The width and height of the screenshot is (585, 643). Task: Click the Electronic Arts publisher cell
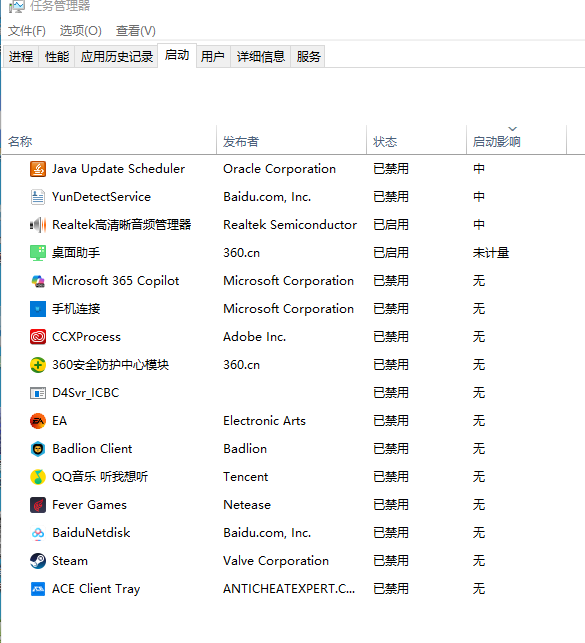pos(264,421)
